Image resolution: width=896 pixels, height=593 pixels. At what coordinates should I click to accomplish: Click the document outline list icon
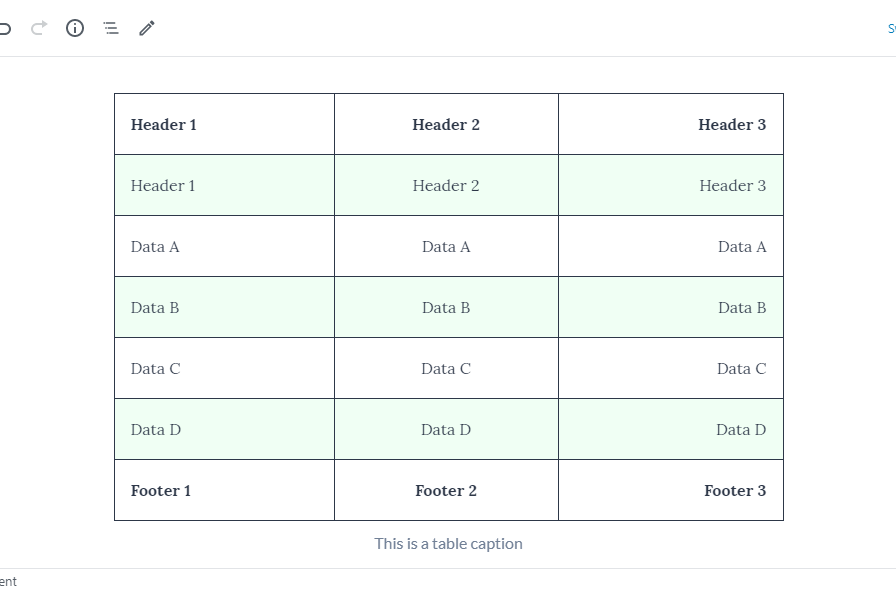point(110,28)
